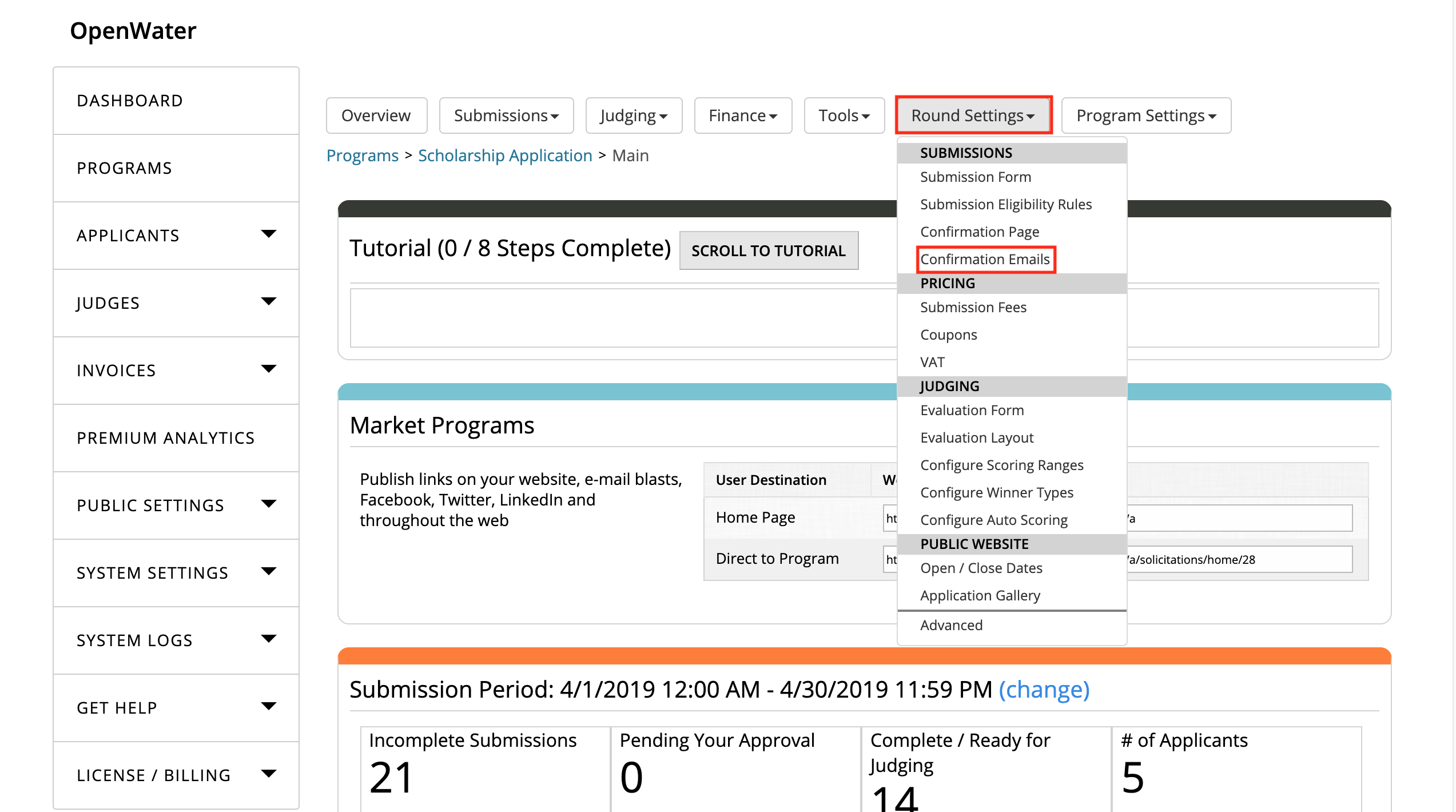Image resolution: width=1456 pixels, height=812 pixels.
Task: Open the Applicants sidebar label
Action: [128, 236]
